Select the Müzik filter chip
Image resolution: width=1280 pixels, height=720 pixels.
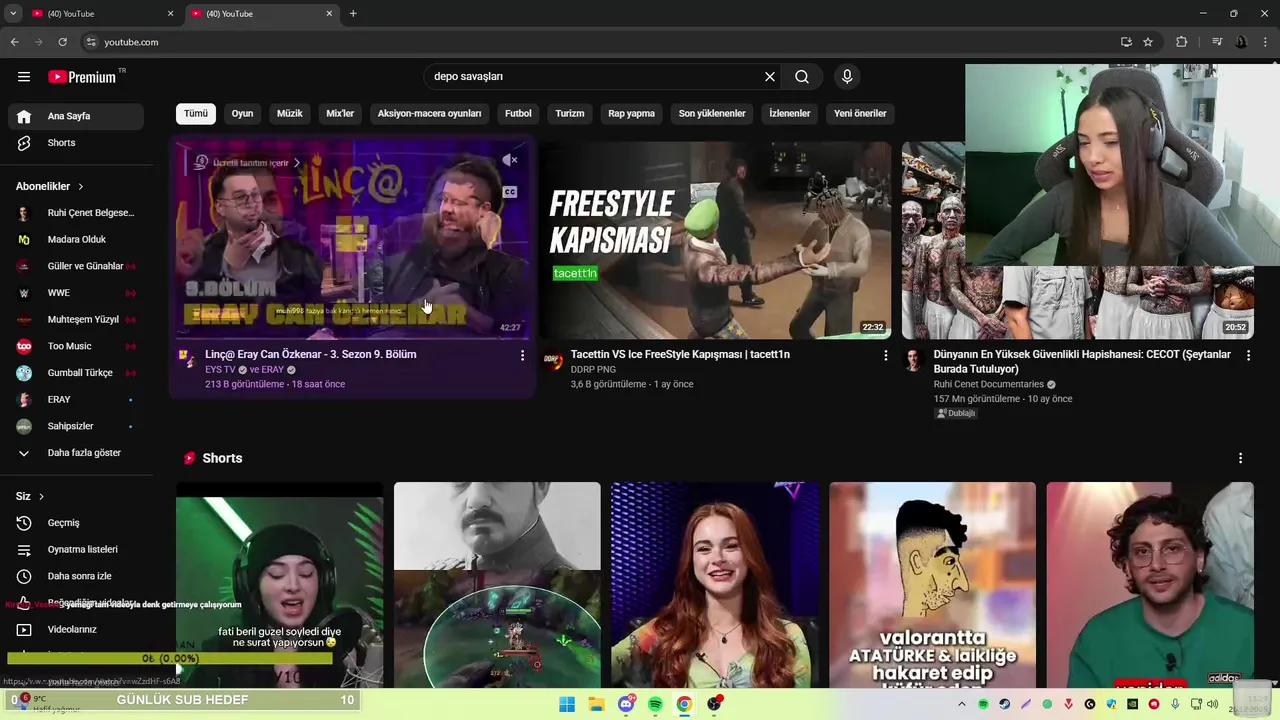[290, 114]
